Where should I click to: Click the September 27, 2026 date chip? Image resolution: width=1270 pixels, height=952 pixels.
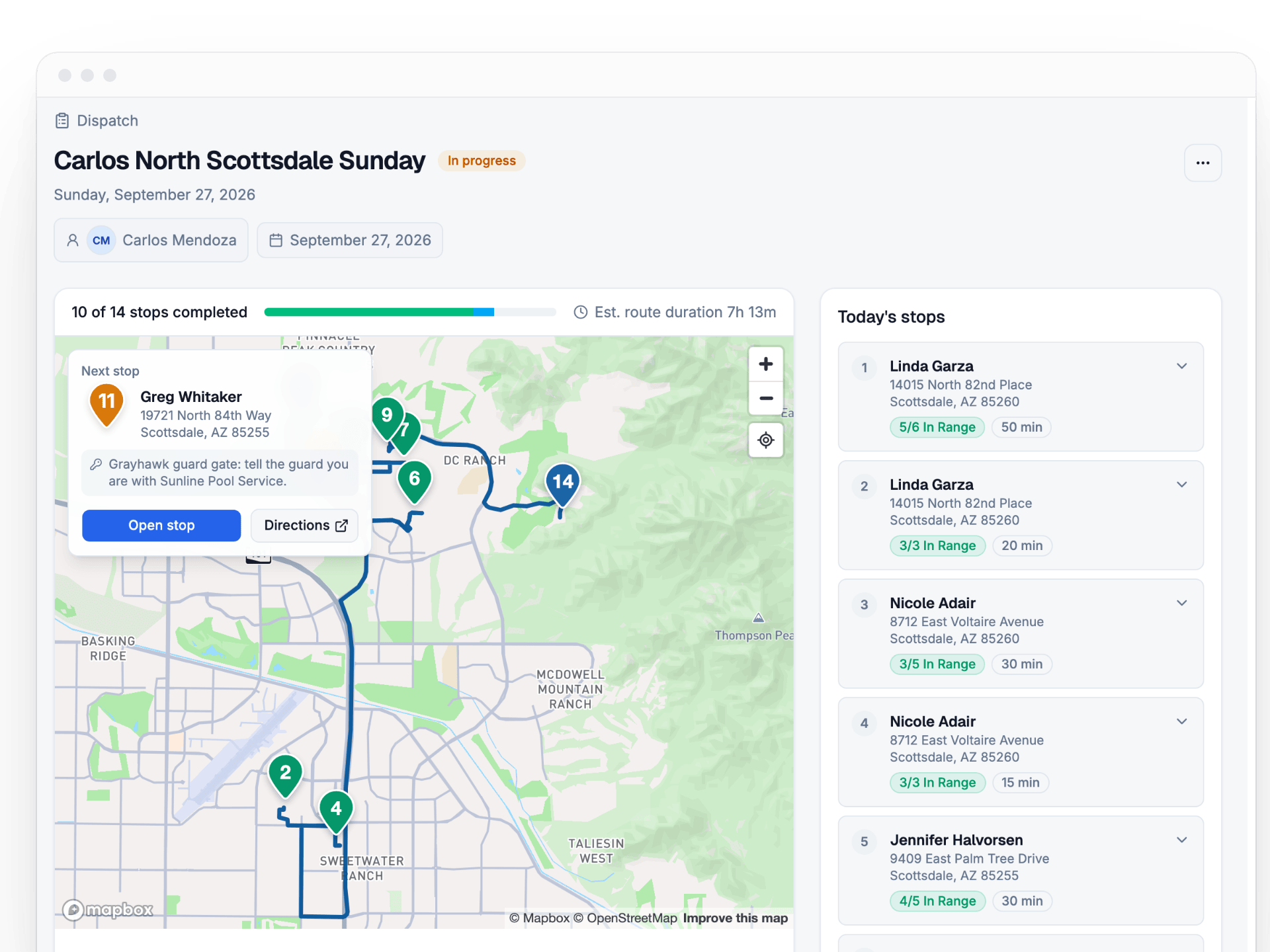tap(350, 240)
